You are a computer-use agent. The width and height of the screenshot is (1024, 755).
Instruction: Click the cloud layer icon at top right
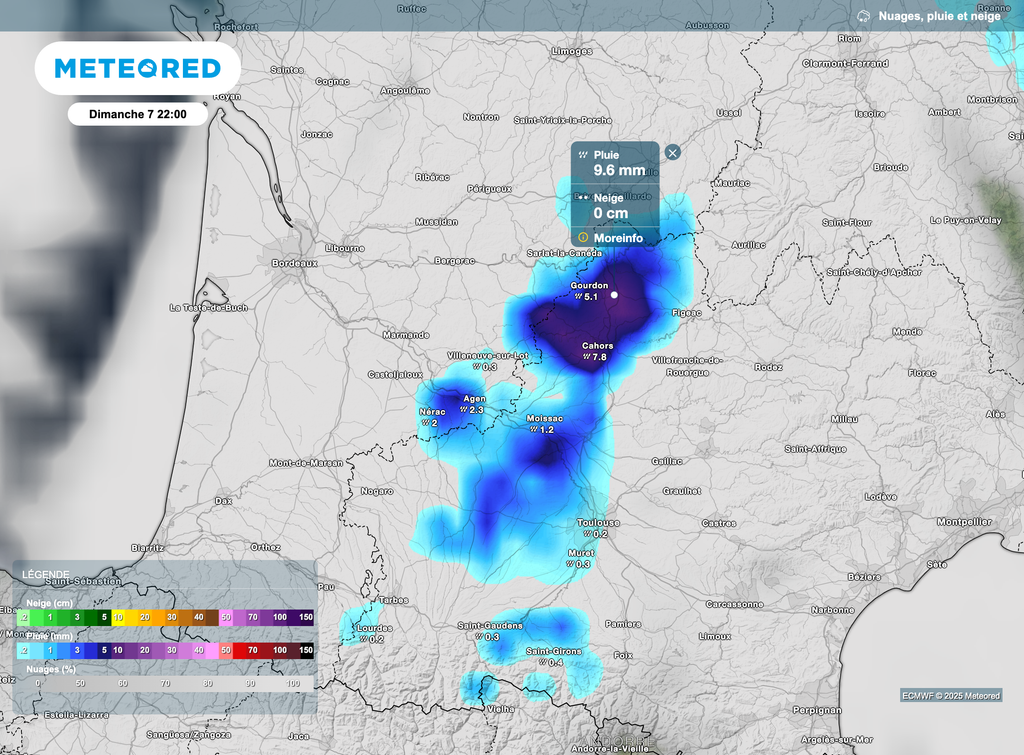[863, 16]
